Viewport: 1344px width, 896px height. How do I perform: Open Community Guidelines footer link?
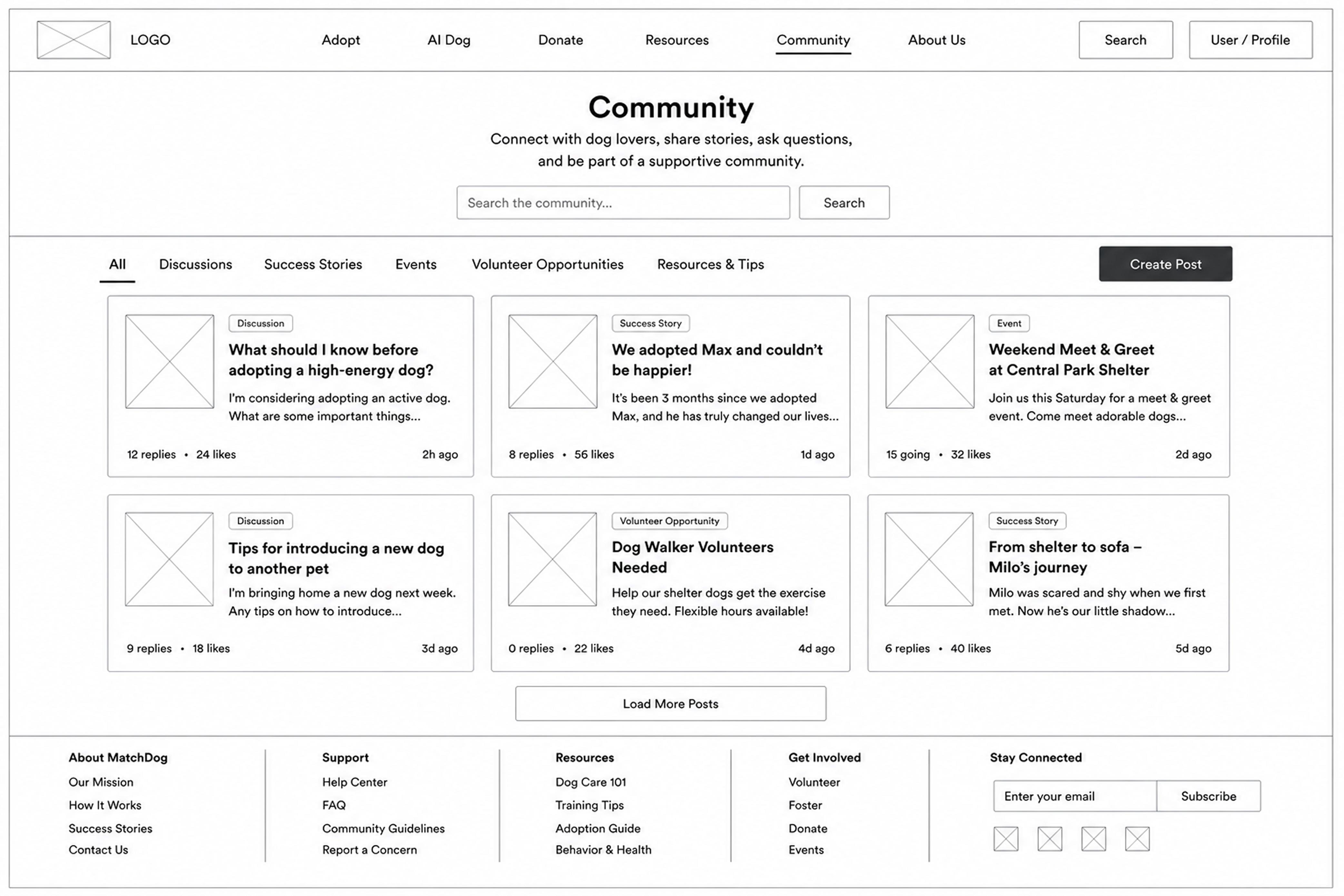pyautogui.click(x=383, y=829)
